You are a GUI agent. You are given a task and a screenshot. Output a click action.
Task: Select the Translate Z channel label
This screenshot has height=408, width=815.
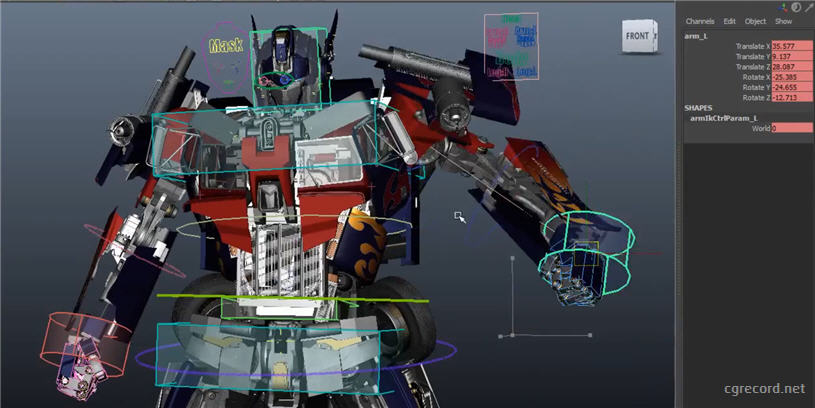(753, 67)
